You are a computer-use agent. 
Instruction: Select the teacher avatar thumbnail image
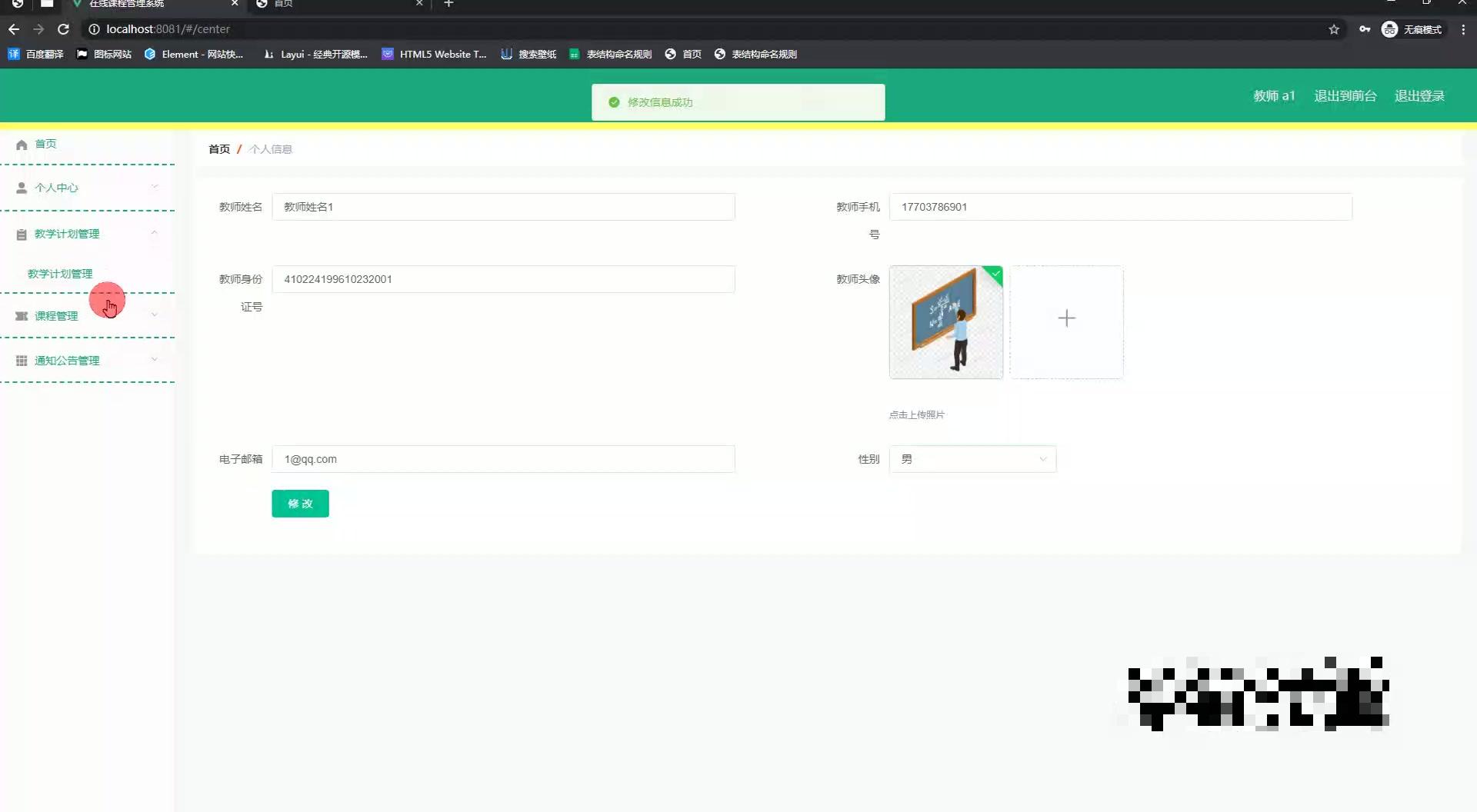tap(945, 321)
